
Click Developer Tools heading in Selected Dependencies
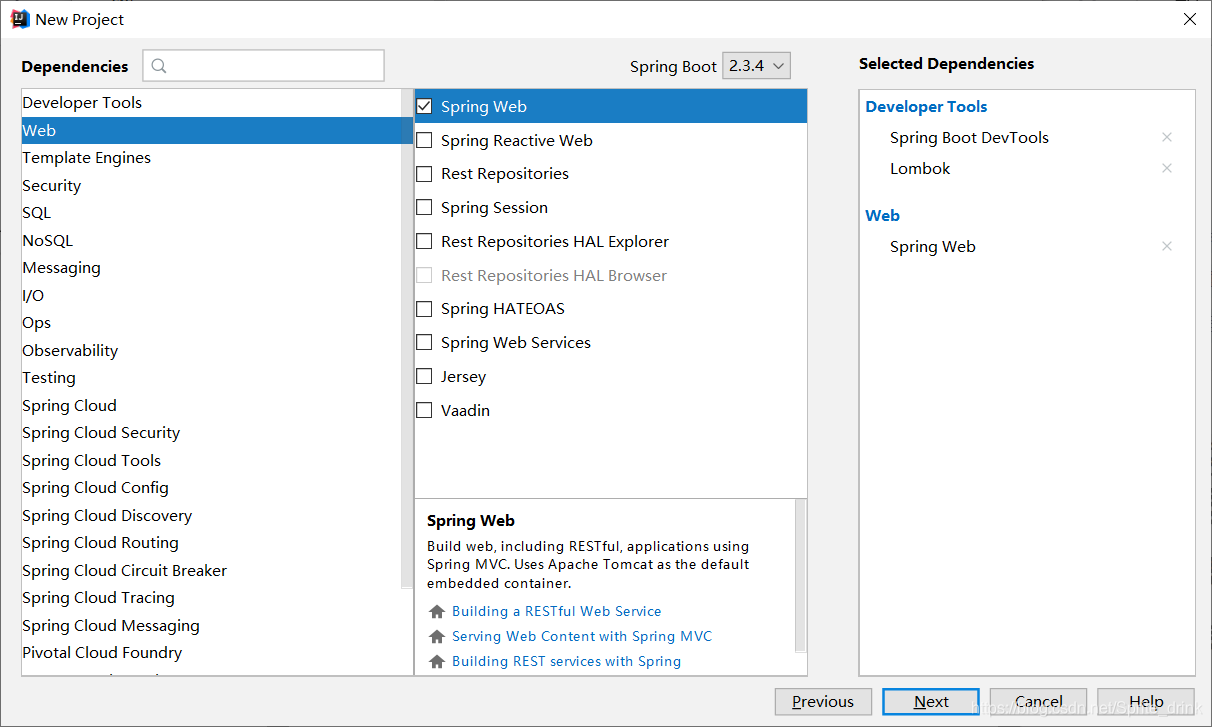[x=926, y=107]
